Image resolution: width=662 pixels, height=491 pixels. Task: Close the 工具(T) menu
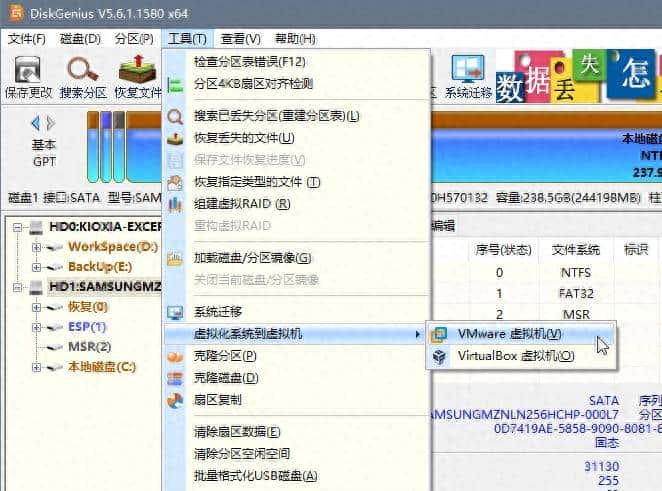187,39
